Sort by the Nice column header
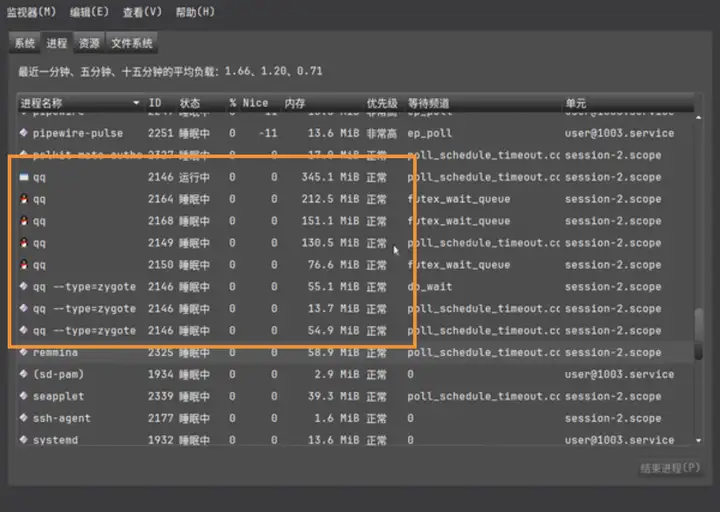 (x=255, y=102)
